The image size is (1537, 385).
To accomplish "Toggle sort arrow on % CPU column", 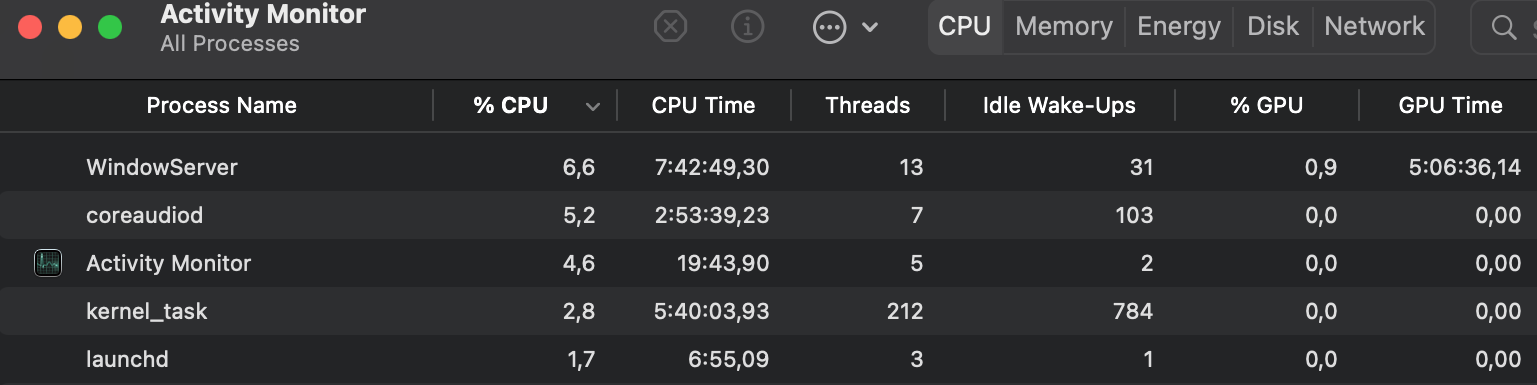I will coord(592,106).
